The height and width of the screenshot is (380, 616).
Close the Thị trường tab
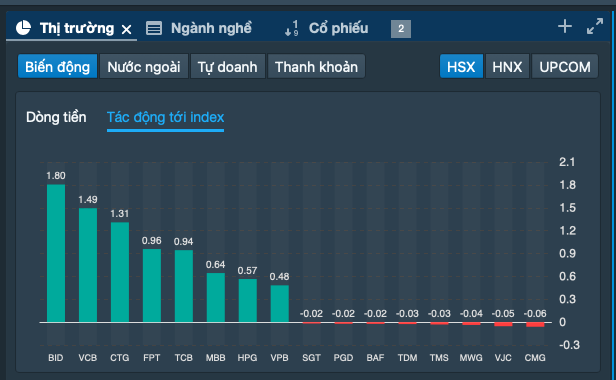pos(126,29)
